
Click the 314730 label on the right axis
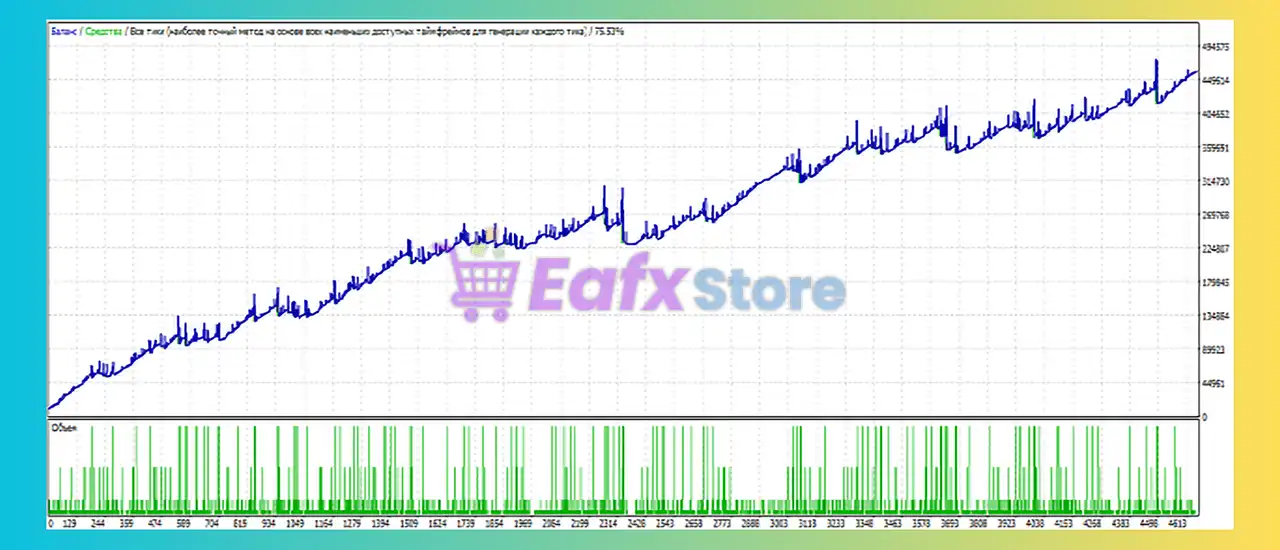[x=1216, y=182]
